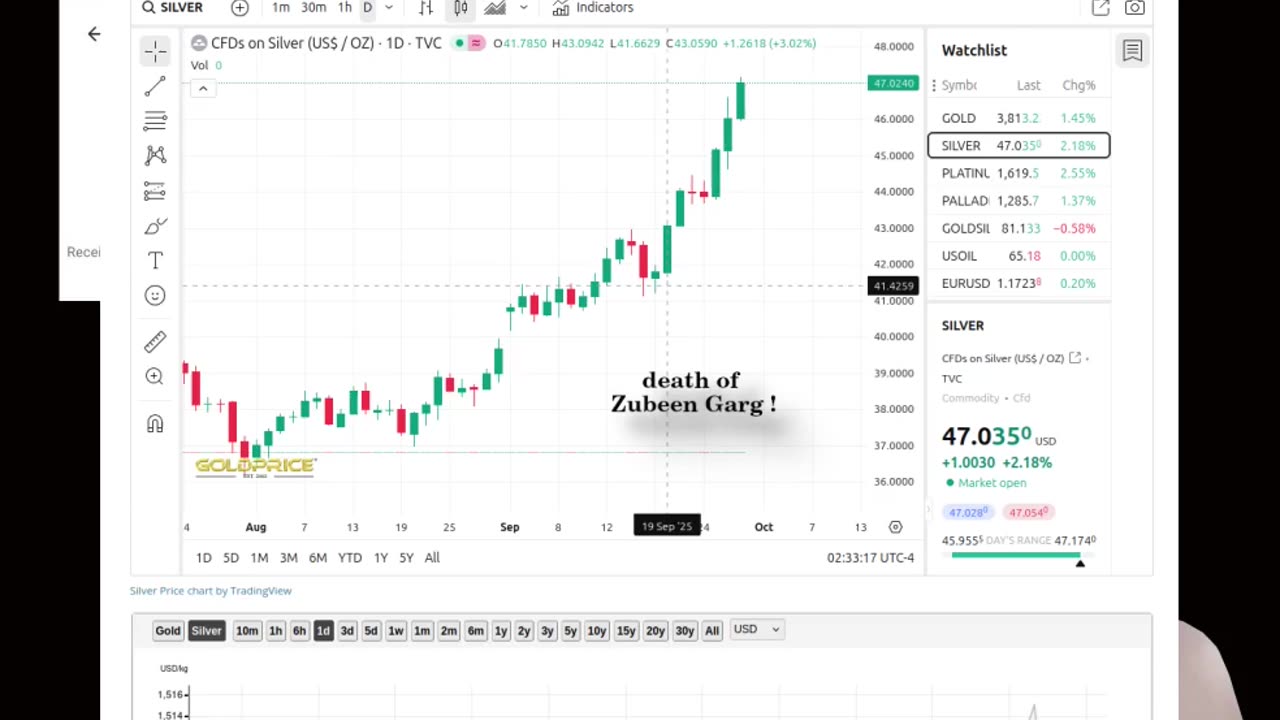Click the area chart style icon
Image resolution: width=1280 pixels, height=720 pixels.
[x=495, y=8]
